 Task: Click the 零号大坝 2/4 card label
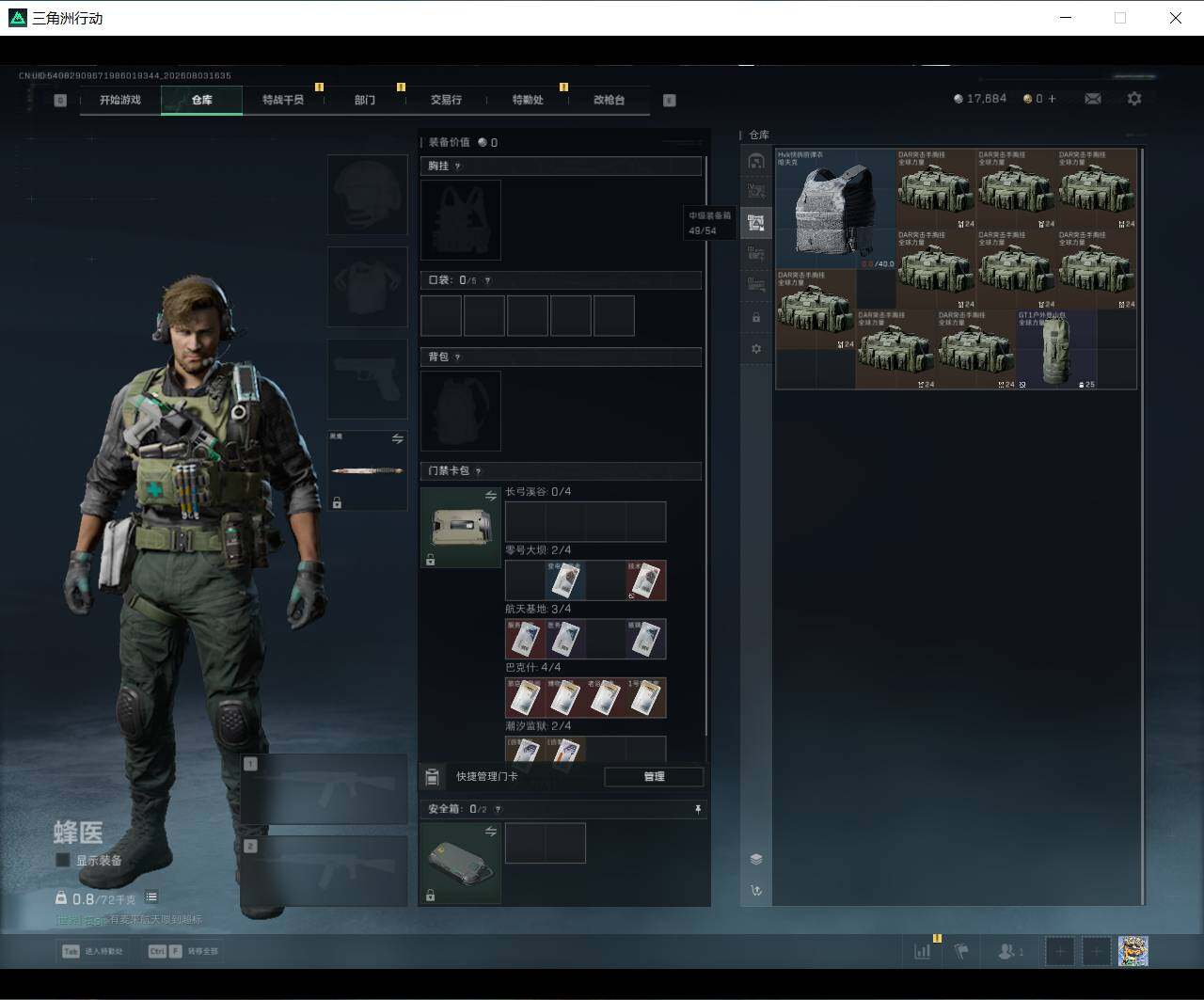[x=538, y=550]
